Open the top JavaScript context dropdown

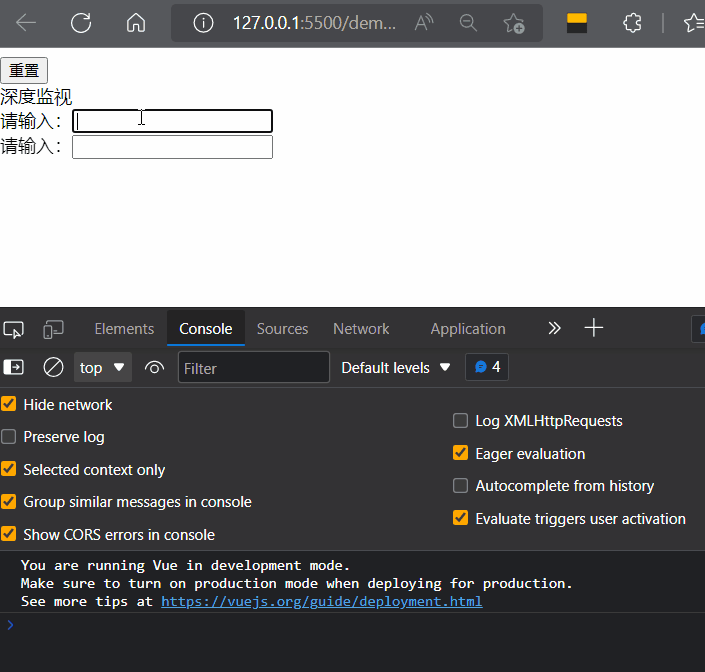[103, 367]
